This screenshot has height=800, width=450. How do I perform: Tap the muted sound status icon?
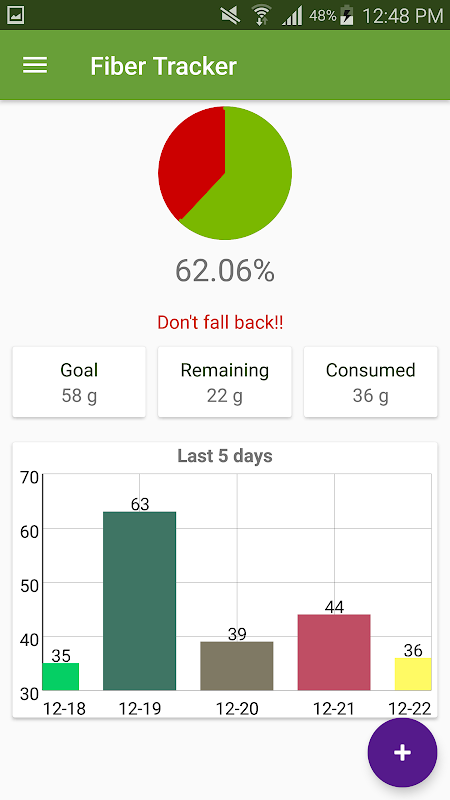230,16
